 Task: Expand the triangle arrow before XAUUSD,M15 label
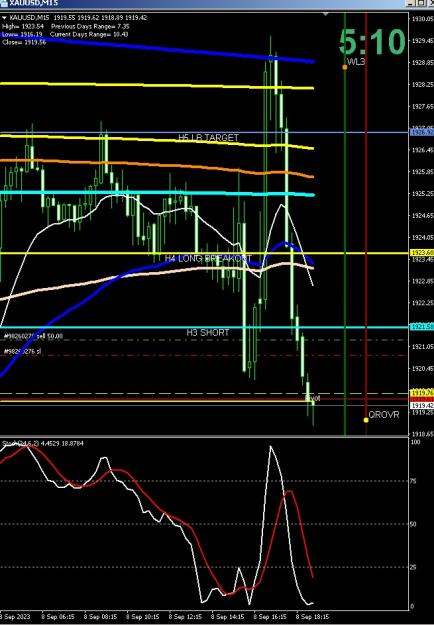point(4,18)
